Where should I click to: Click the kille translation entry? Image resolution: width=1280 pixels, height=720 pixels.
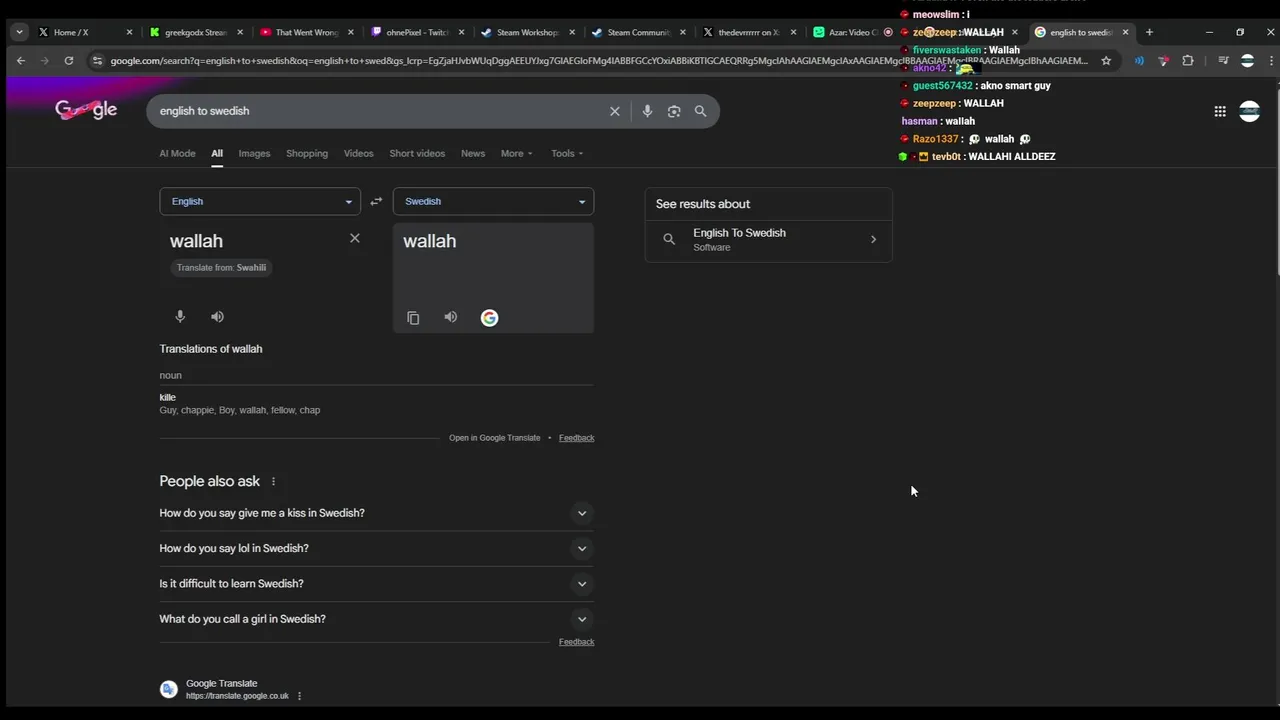(167, 397)
